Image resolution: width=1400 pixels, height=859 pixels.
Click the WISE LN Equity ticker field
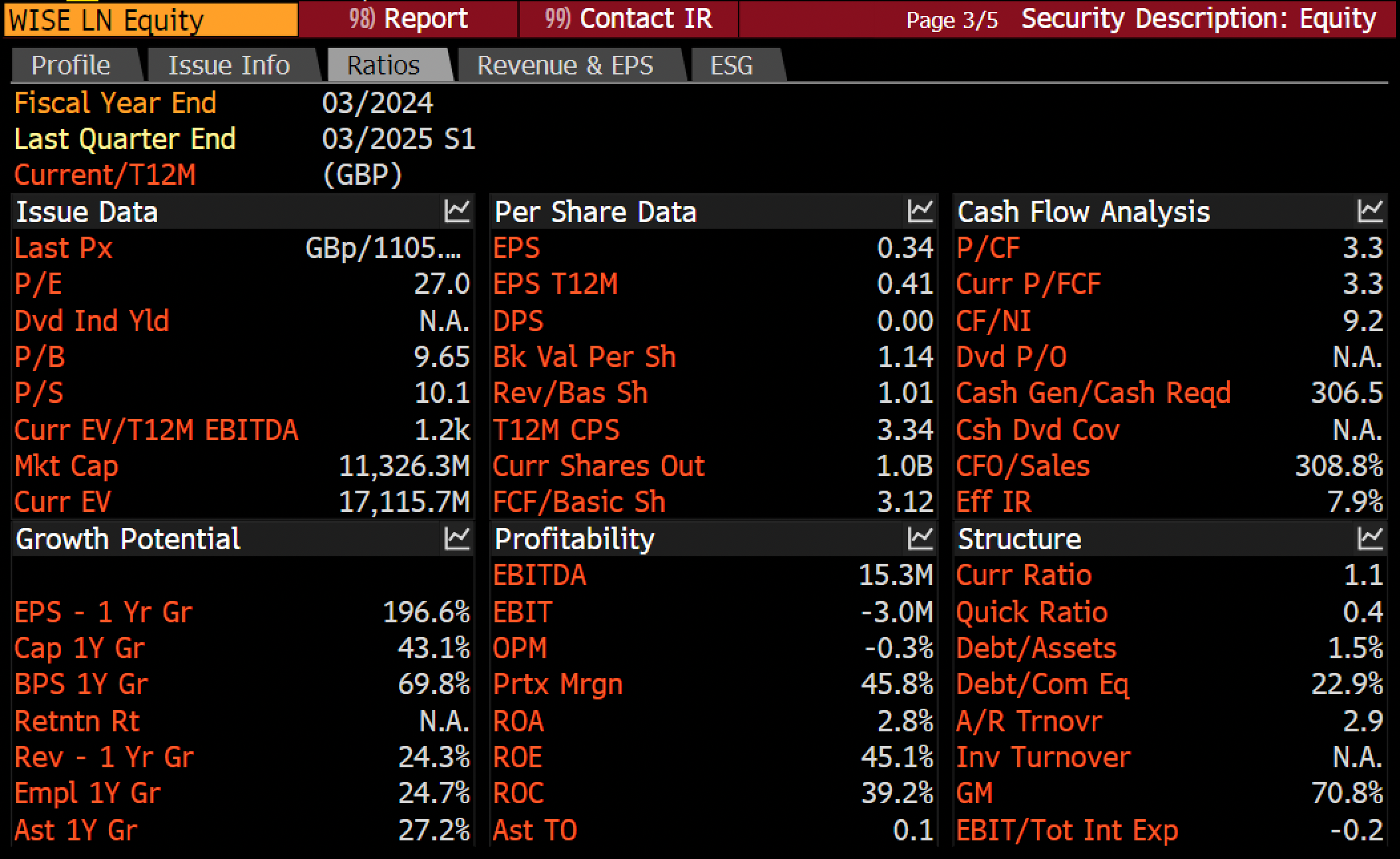151,20
